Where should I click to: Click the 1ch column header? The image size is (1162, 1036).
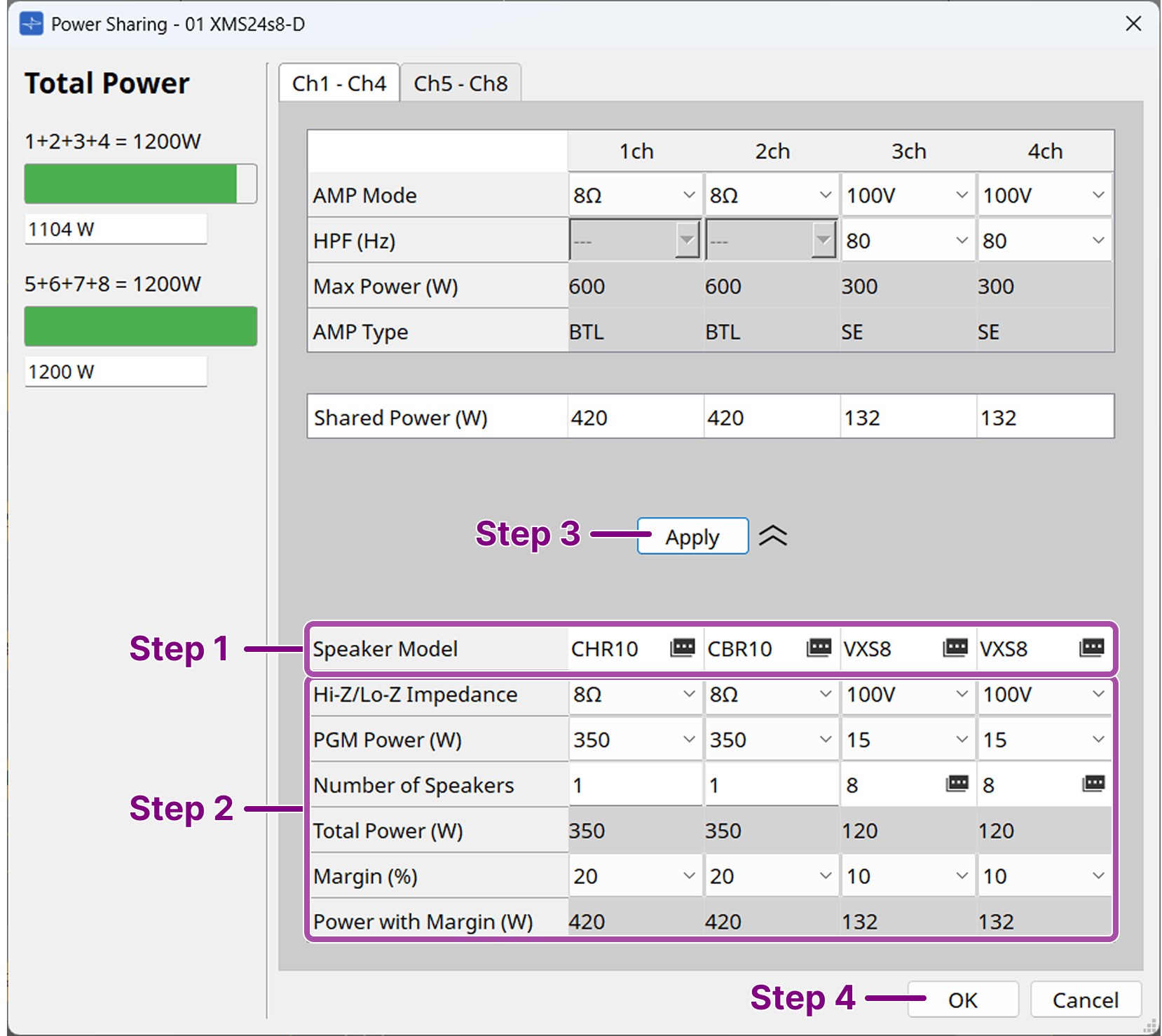pyautogui.click(x=636, y=151)
